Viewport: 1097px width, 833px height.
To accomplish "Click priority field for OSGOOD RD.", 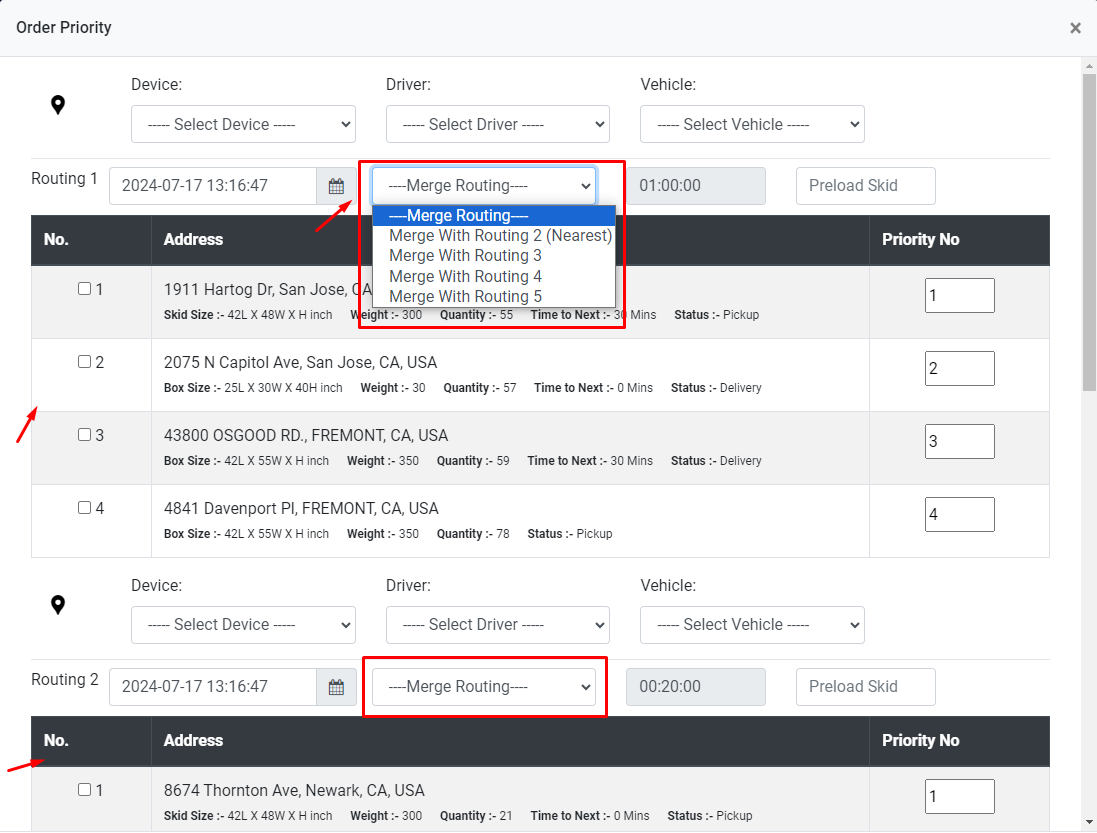I will pos(959,441).
